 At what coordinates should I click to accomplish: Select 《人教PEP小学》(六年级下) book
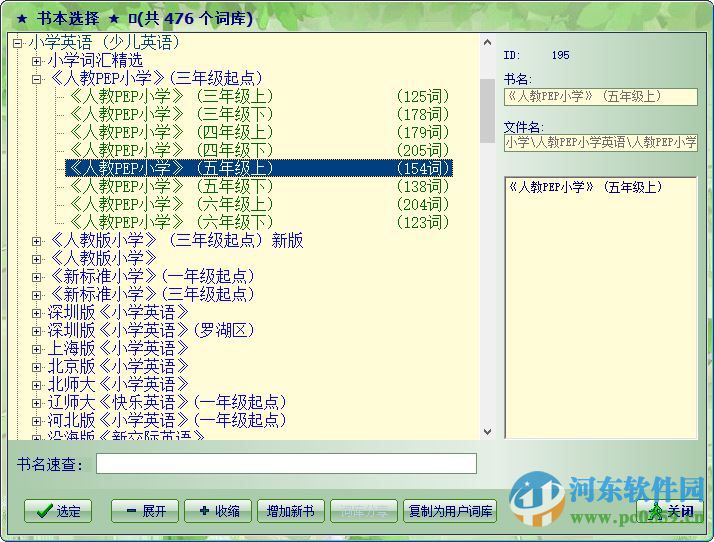[x=259, y=222]
